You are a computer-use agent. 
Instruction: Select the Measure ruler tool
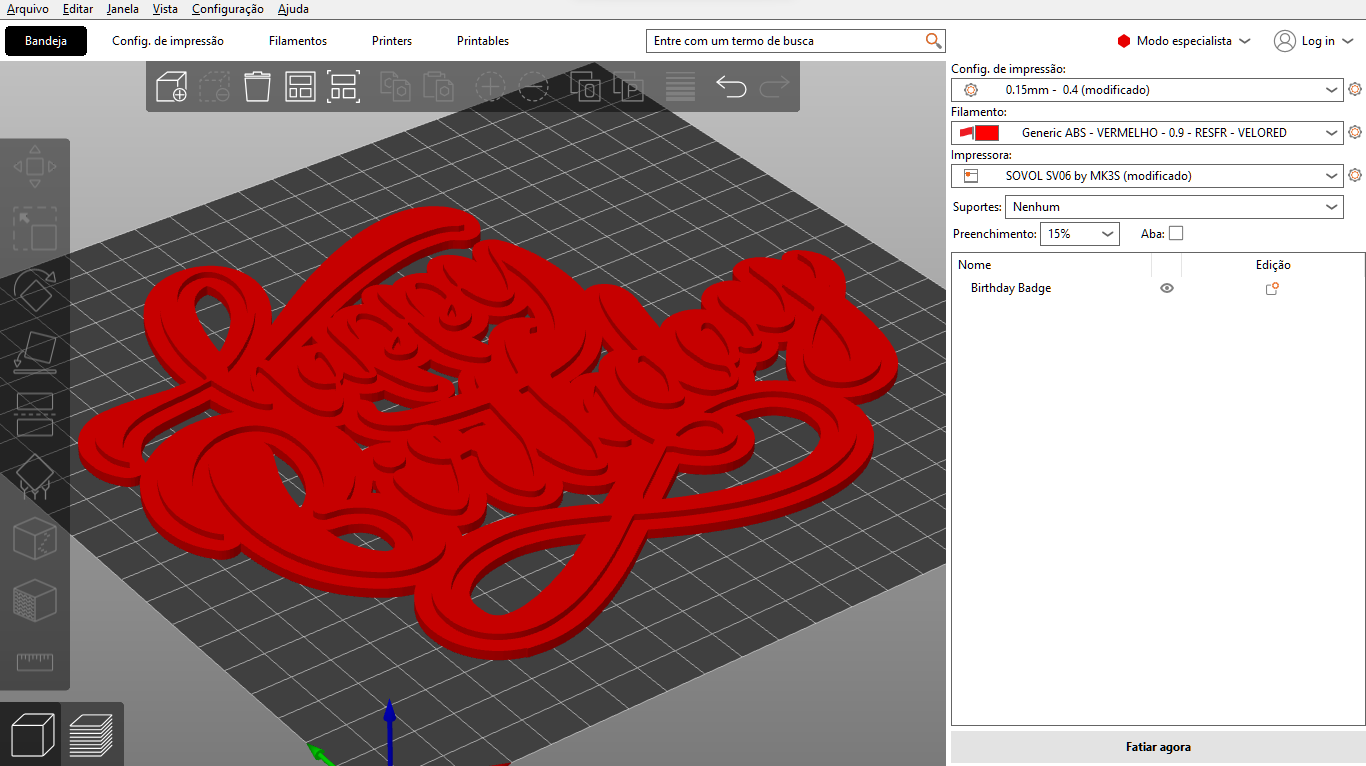[35, 661]
